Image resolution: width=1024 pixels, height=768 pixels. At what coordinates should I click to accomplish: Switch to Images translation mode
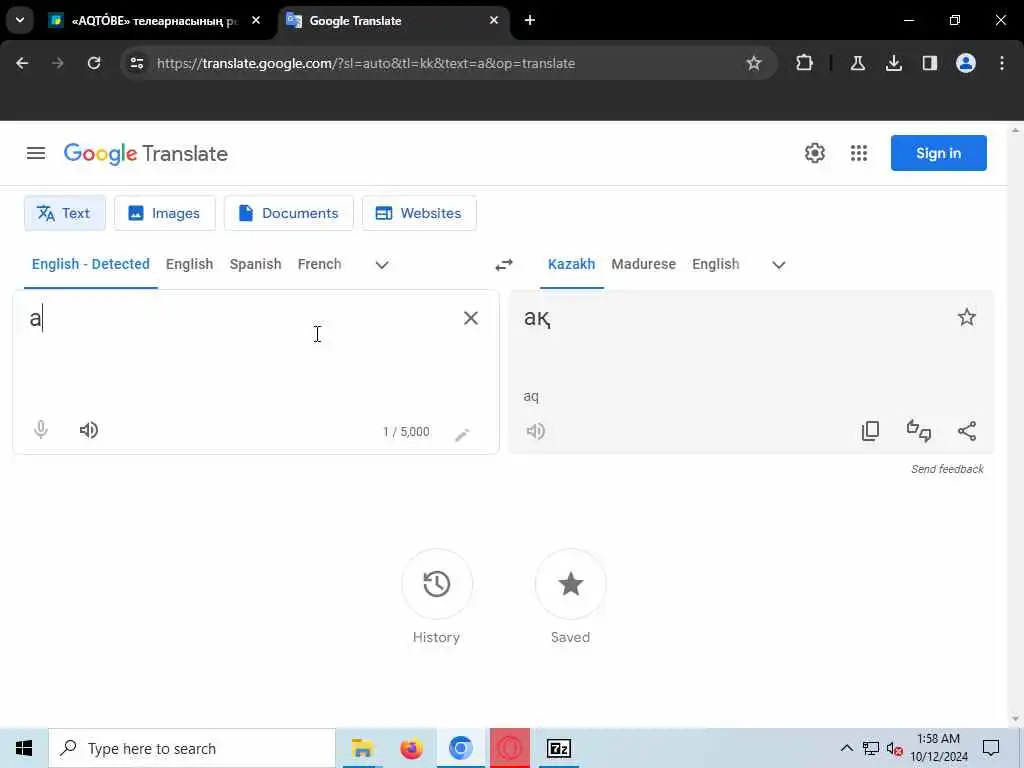[x=165, y=213]
